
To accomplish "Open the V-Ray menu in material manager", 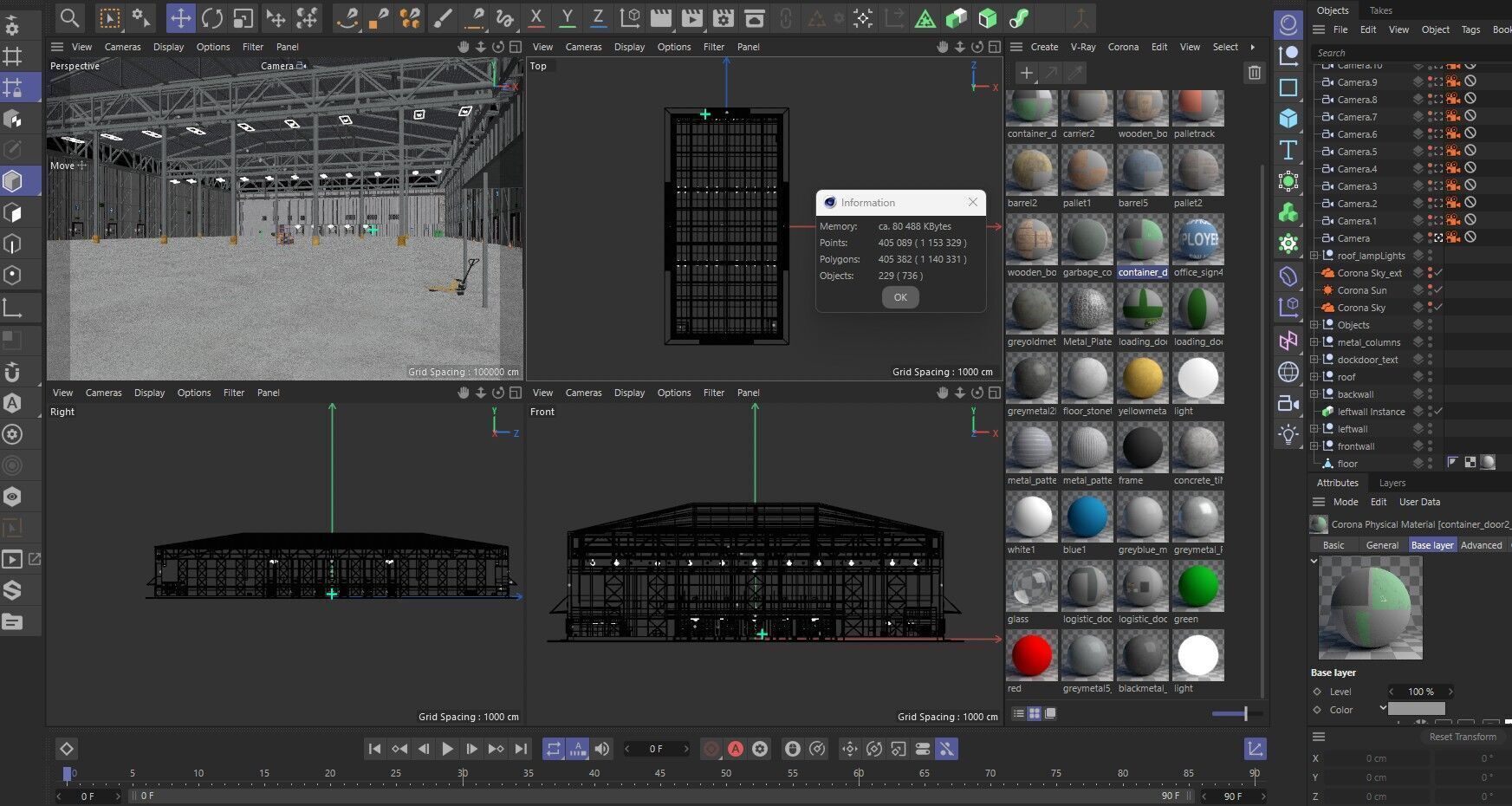I will [x=1082, y=47].
